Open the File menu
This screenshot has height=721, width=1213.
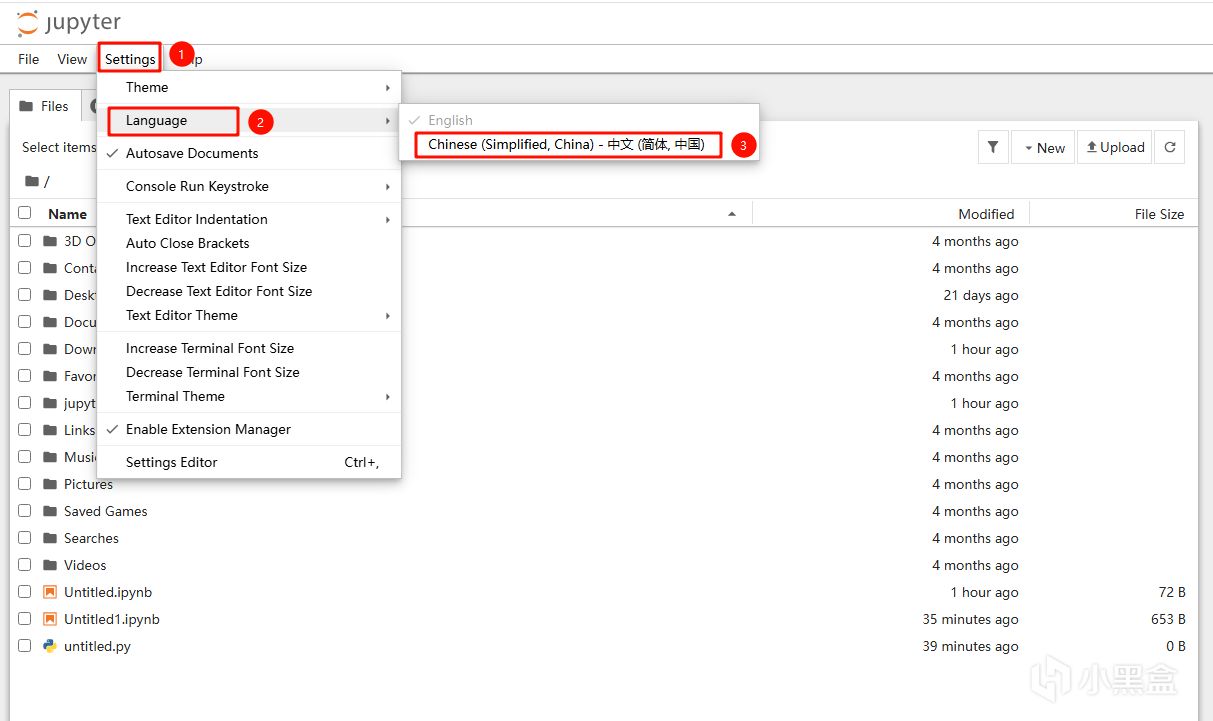(29, 59)
